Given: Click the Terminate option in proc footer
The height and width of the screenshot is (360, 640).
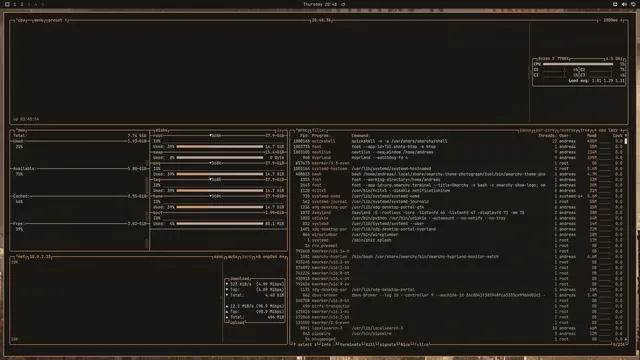Looking at the screenshot, I should [x=350, y=344].
